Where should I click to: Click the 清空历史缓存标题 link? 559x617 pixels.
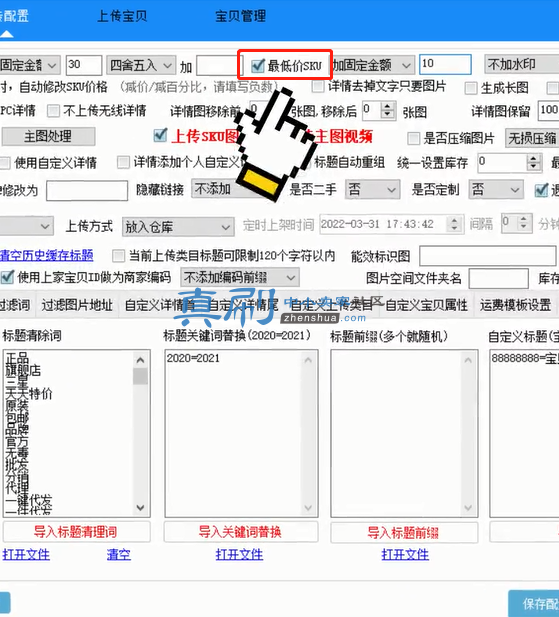pos(46,255)
